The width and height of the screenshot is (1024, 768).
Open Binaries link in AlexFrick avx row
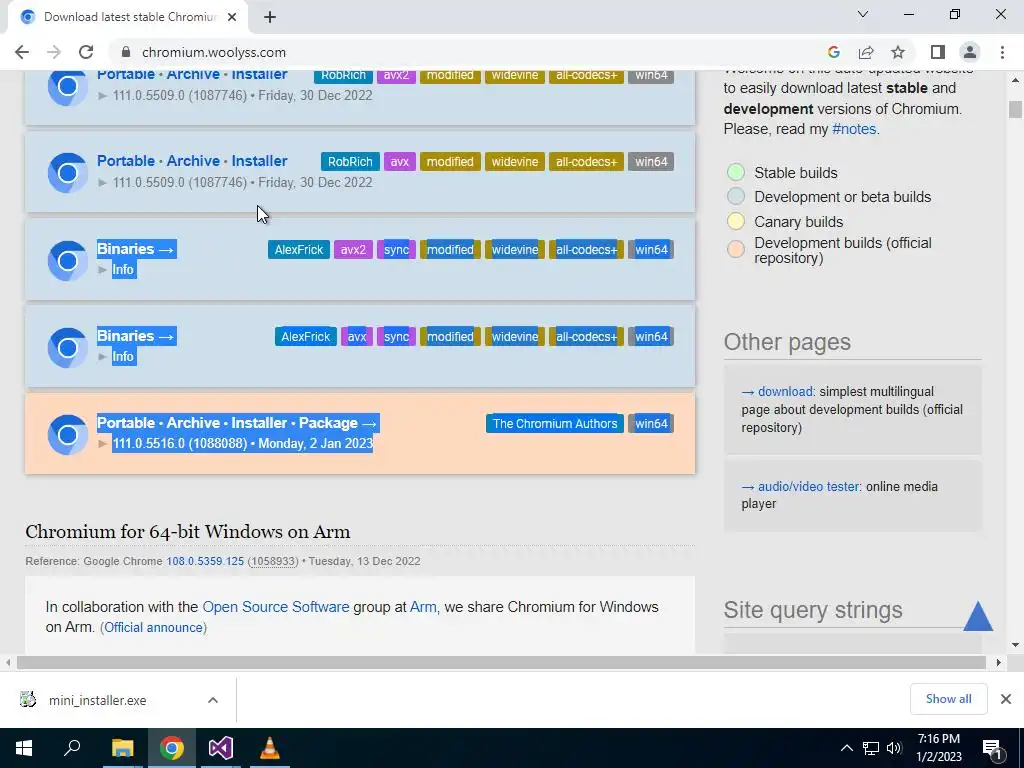(136, 336)
